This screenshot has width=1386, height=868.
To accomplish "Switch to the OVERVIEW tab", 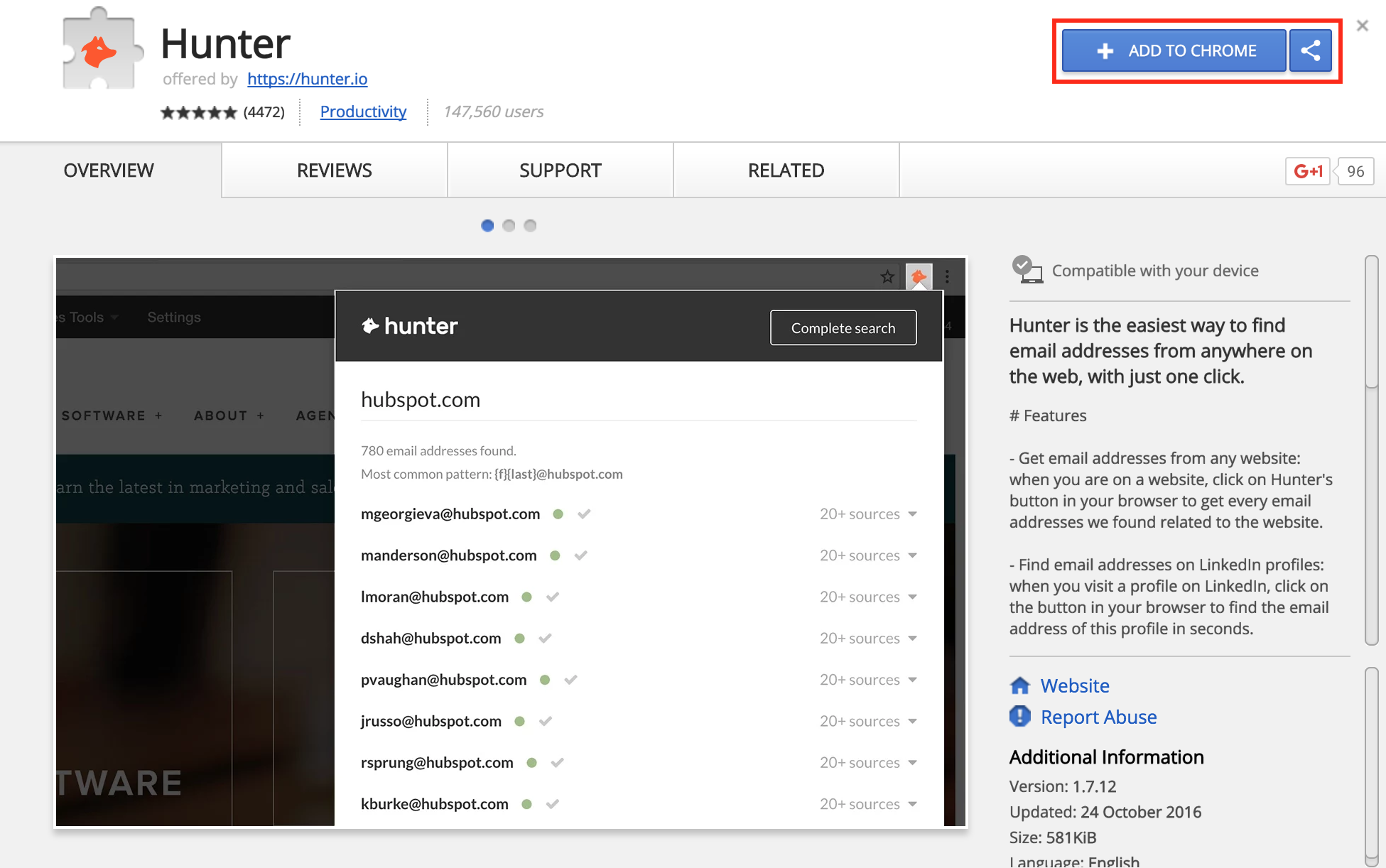I will (x=109, y=170).
